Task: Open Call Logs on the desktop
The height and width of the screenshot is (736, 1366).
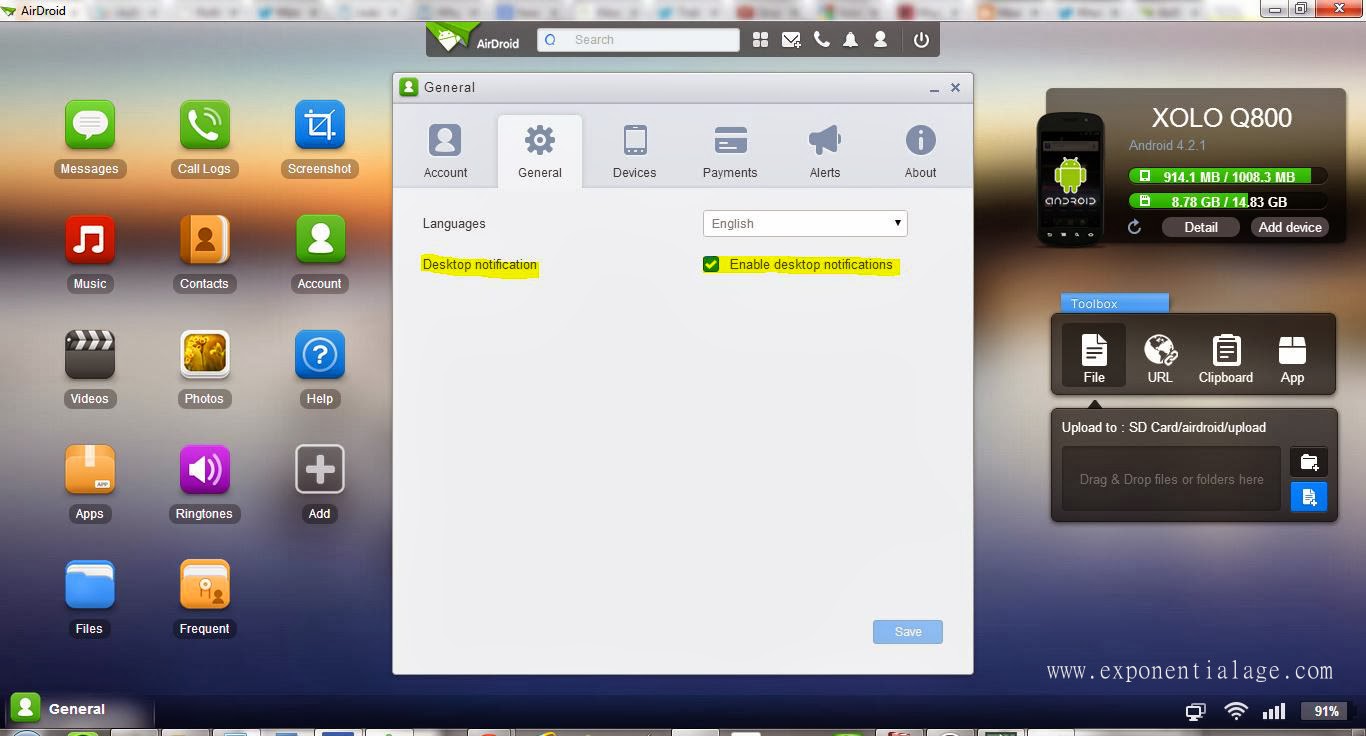Action: [204, 124]
